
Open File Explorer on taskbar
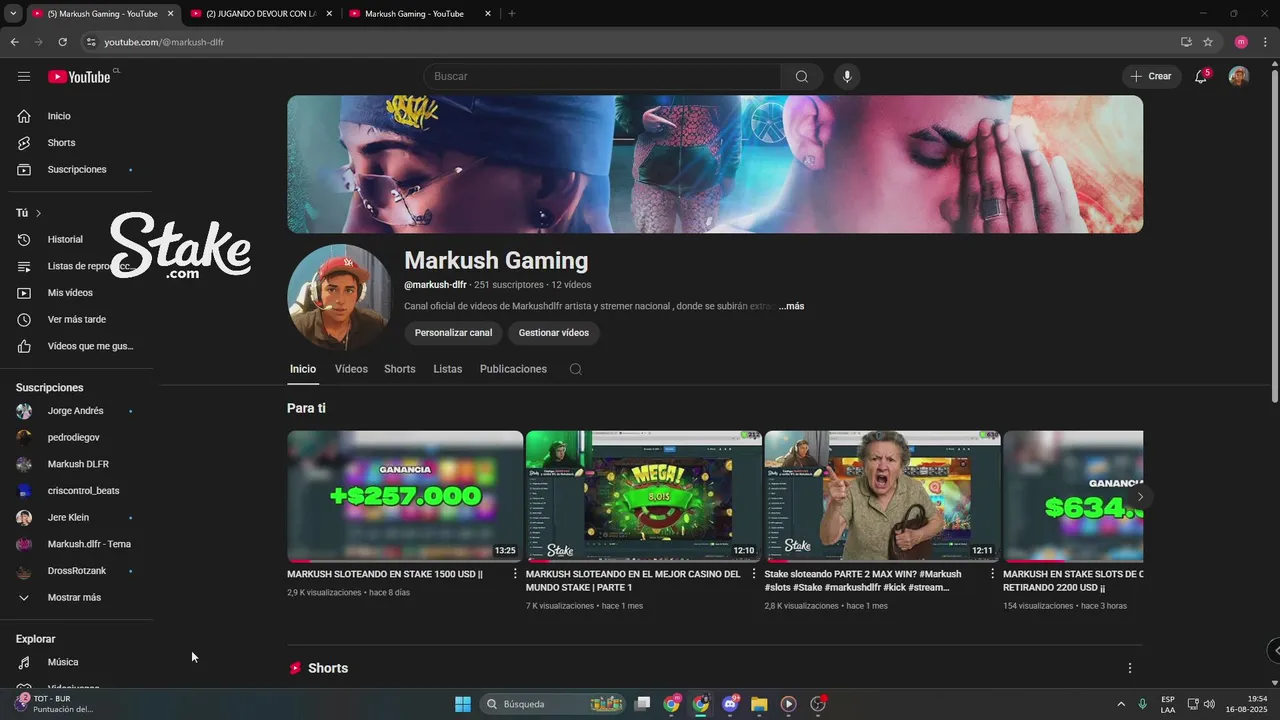pyautogui.click(x=759, y=704)
